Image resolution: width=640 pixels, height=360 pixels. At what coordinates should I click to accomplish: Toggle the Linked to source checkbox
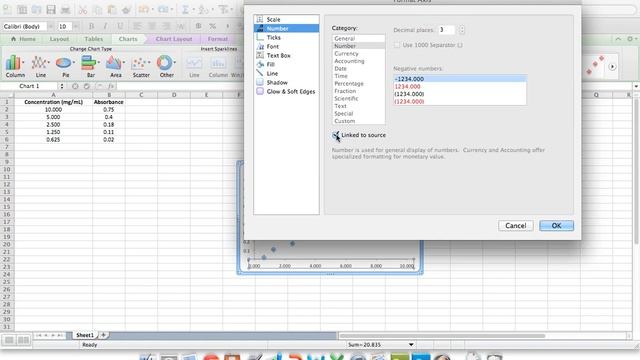[x=336, y=135]
